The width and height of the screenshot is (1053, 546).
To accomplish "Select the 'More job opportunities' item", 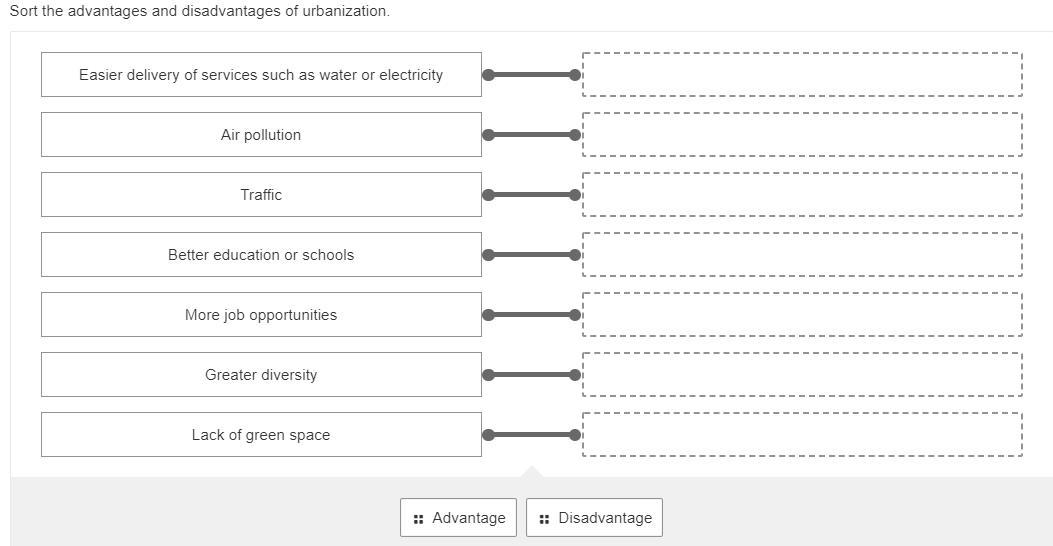I will [261, 315].
